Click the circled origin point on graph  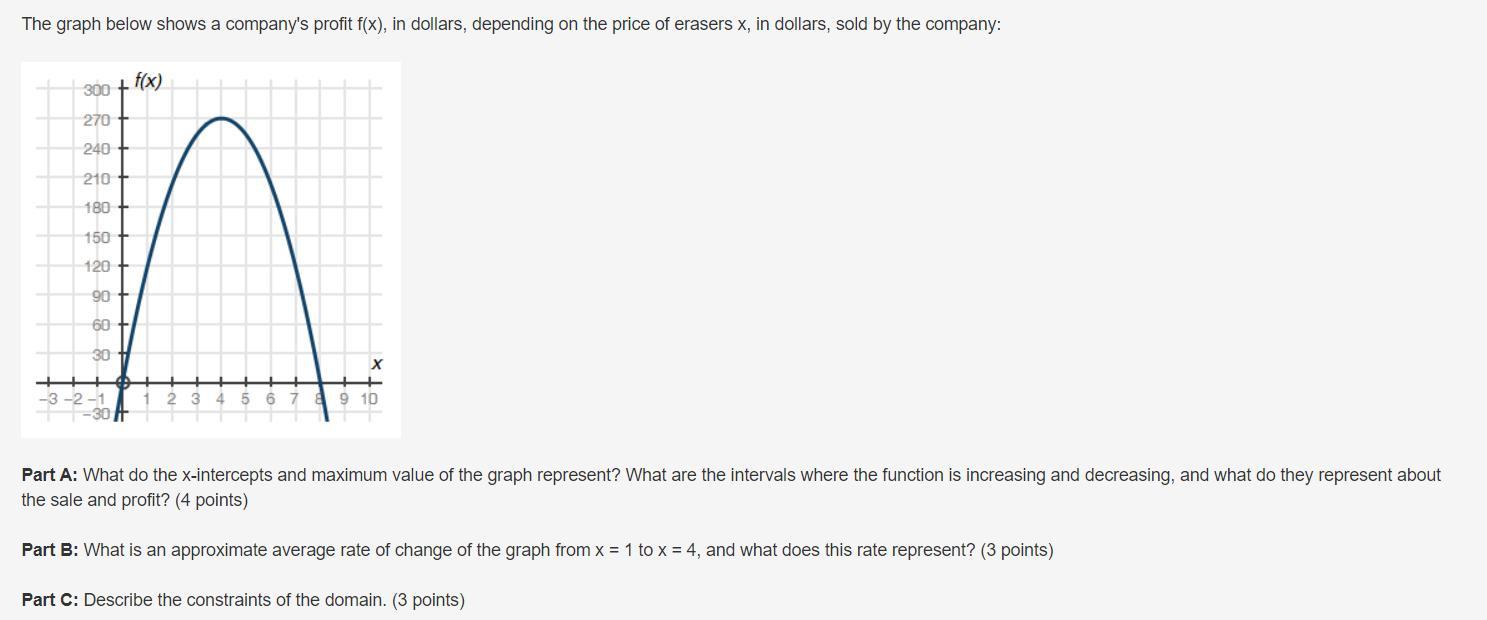(123, 382)
